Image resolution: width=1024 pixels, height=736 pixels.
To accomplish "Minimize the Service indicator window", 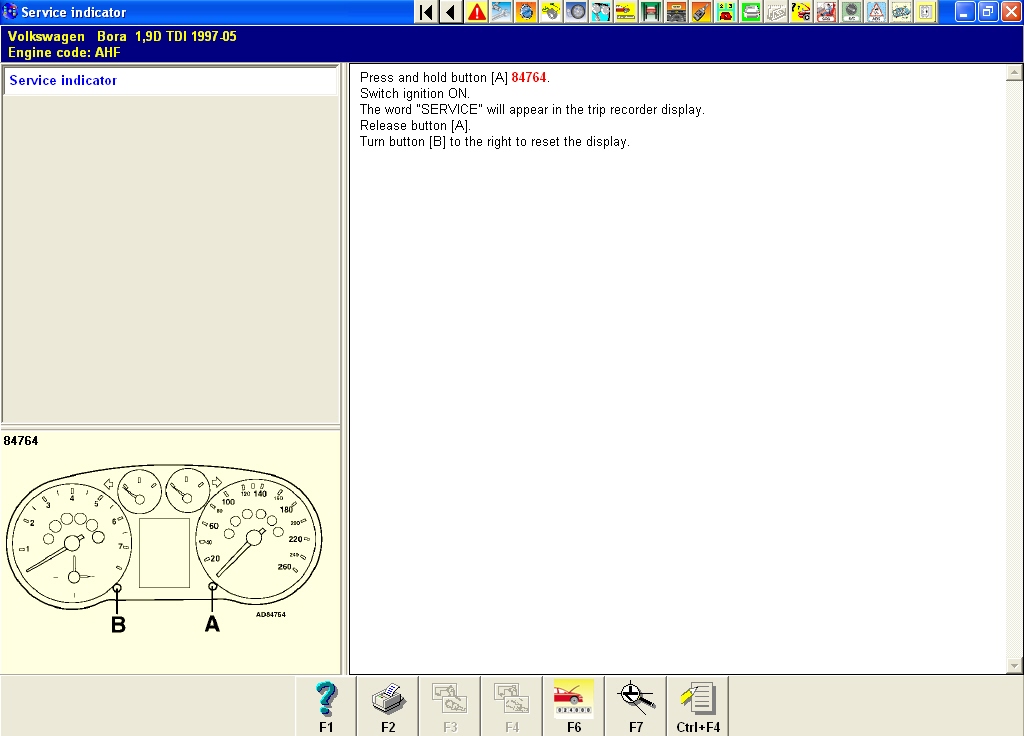I will point(965,12).
